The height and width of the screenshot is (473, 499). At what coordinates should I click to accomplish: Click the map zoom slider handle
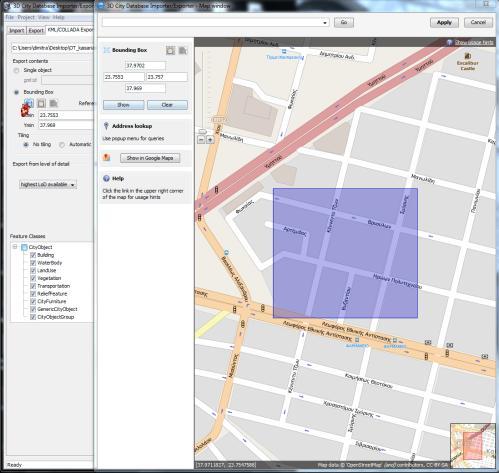pyautogui.click(x=202, y=131)
